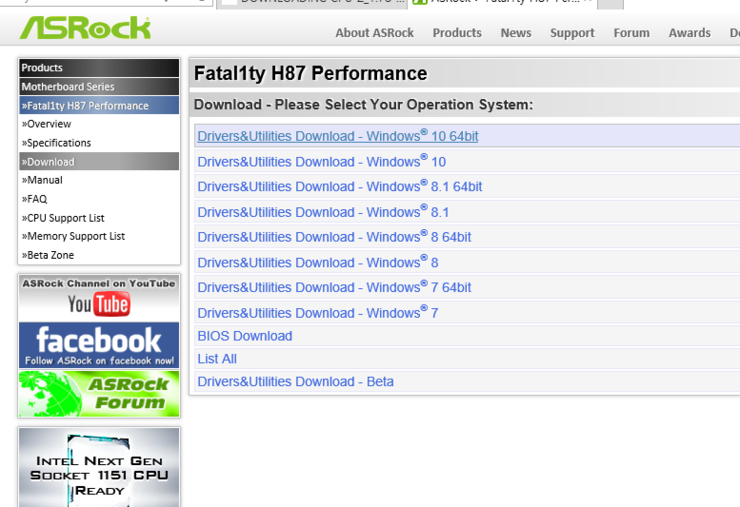
Task: Open the ASRock YouTube channel banner
Action: 99,297
